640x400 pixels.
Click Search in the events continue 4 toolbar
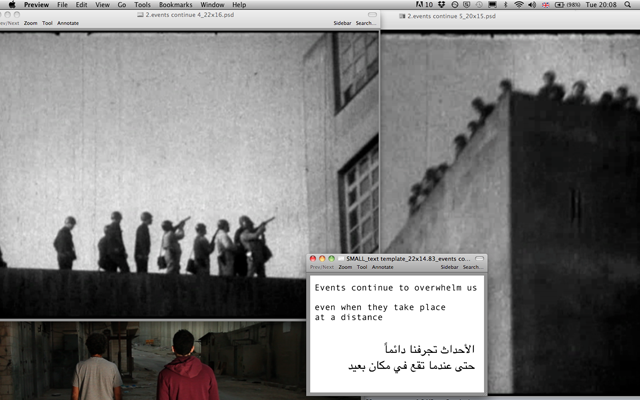click(x=366, y=22)
